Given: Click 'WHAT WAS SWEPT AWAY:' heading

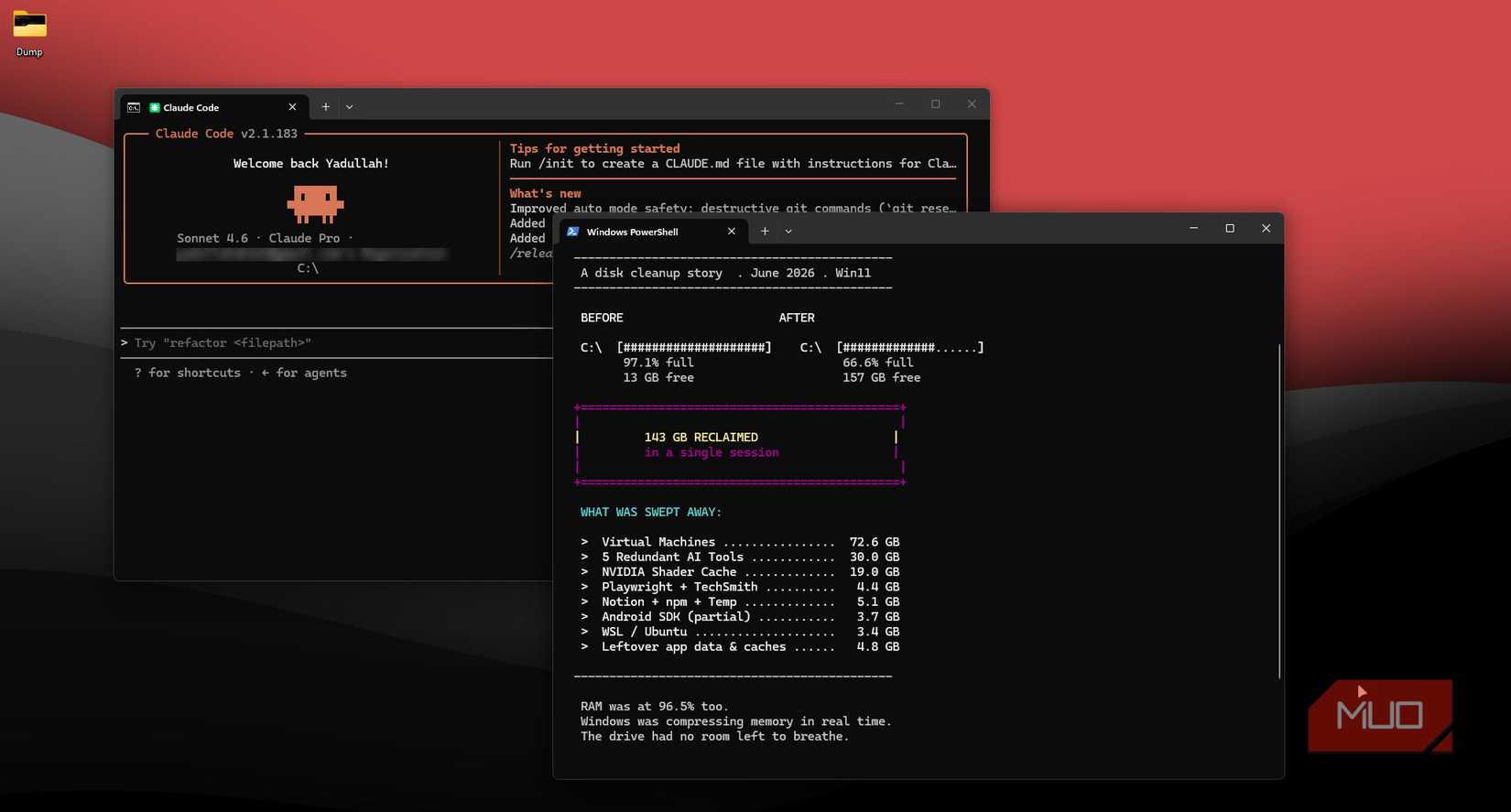Looking at the screenshot, I should (x=651, y=512).
